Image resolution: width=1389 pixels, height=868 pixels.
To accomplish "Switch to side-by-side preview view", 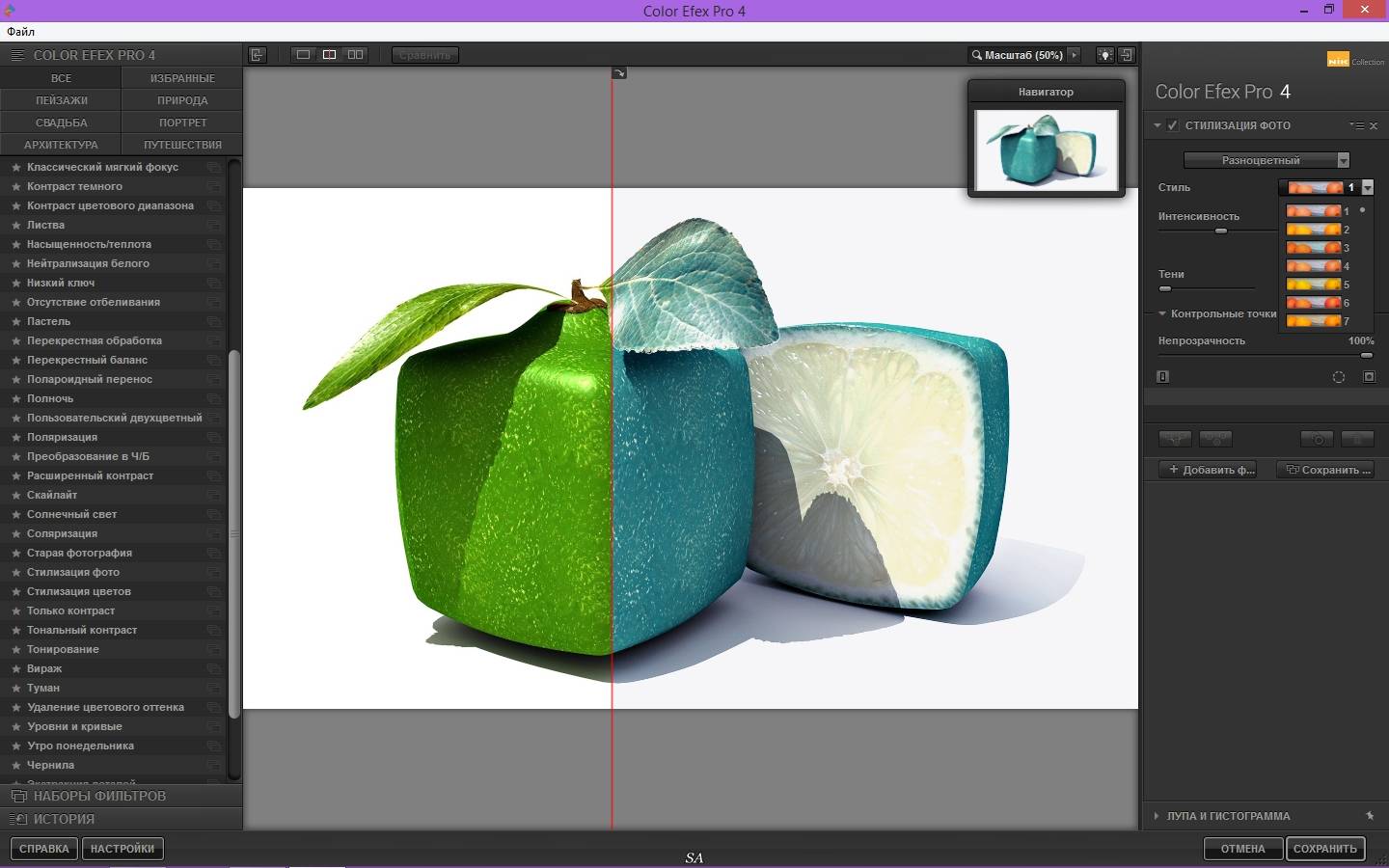I will [355, 55].
